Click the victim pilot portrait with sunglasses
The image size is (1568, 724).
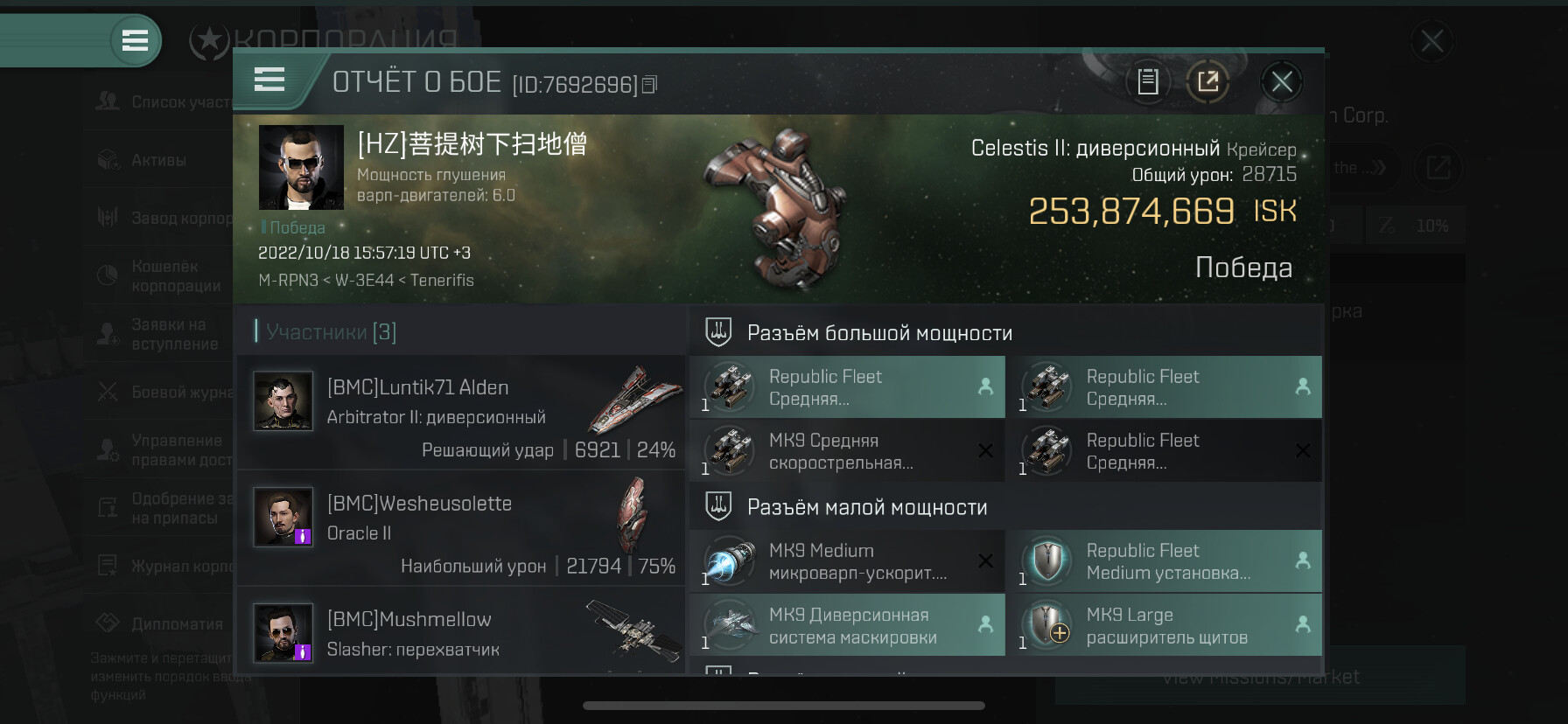(x=301, y=167)
